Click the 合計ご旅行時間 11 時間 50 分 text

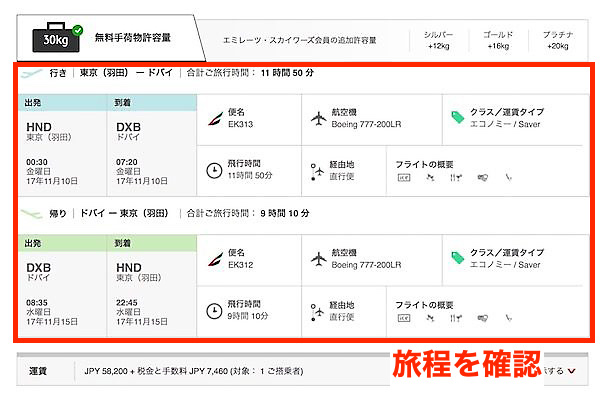(x=250, y=73)
